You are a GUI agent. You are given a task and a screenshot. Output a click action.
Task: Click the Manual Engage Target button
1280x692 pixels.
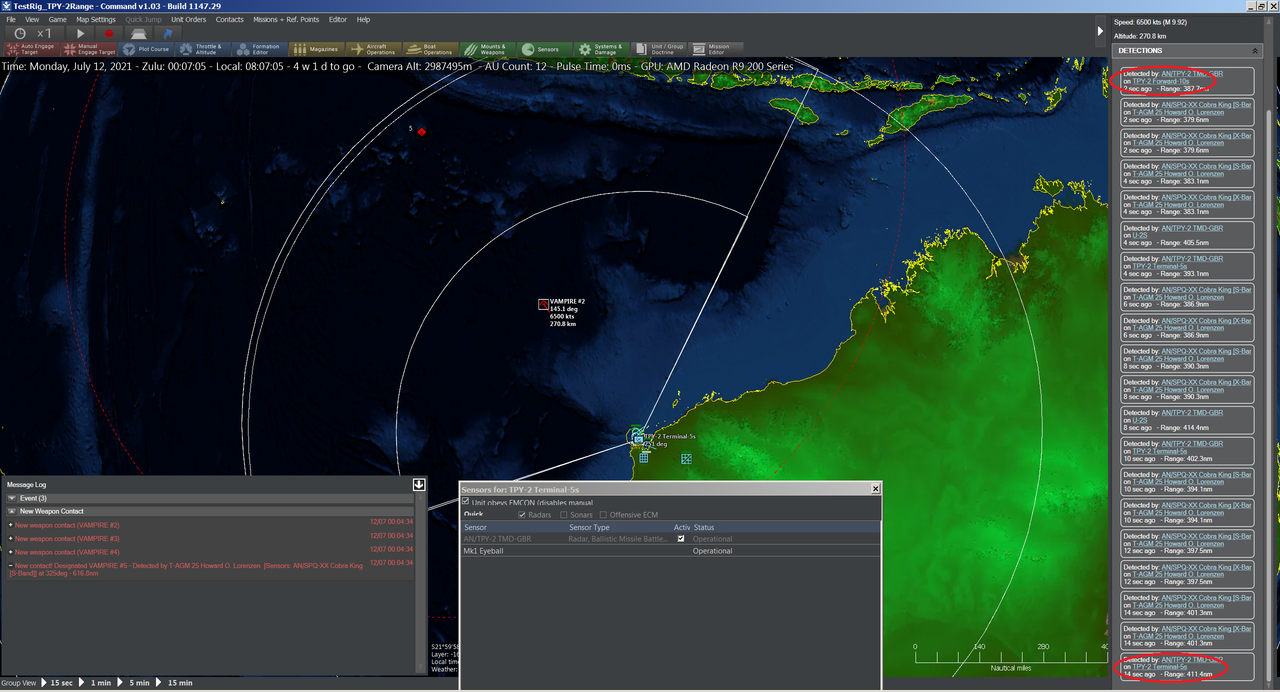point(89,49)
